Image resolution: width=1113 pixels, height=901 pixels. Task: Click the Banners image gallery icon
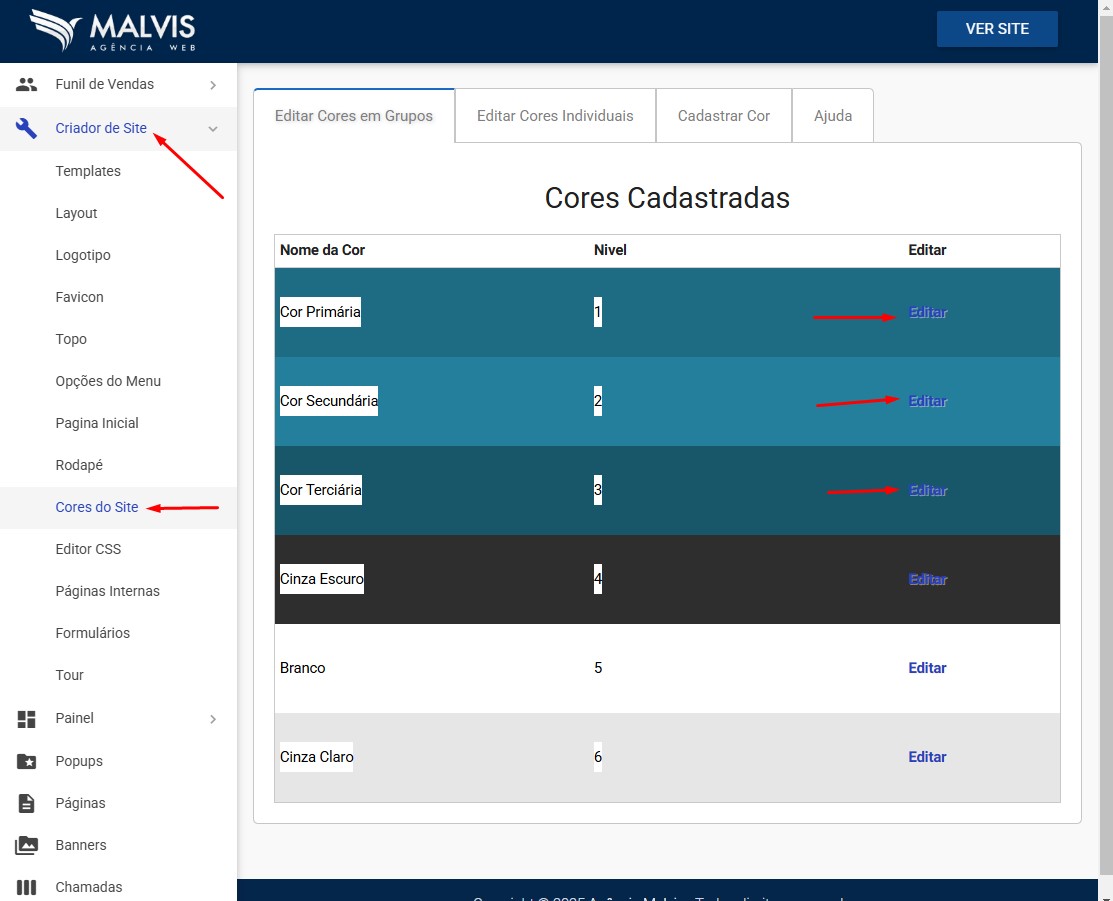(26, 845)
